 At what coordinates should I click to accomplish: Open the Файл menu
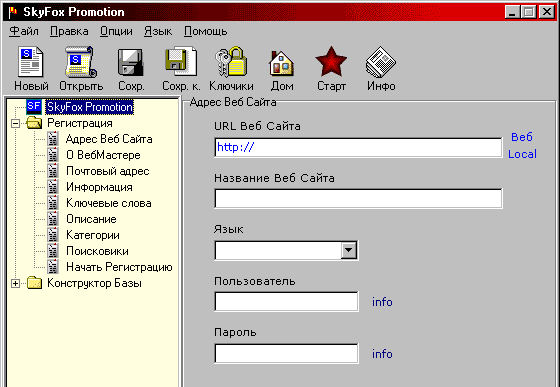pos(24,31)
